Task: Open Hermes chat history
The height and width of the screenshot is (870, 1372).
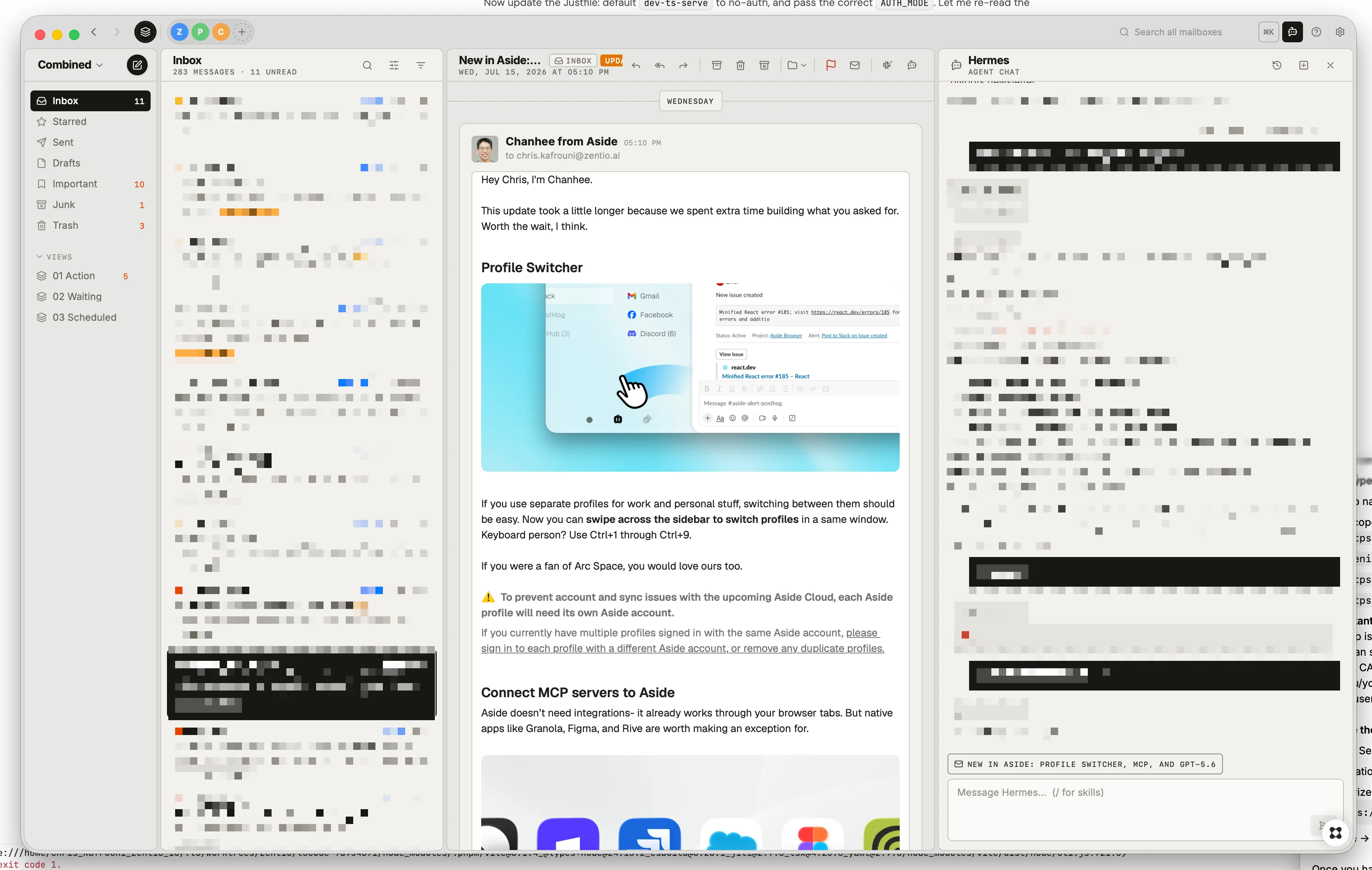Action: pos(1277,66)
